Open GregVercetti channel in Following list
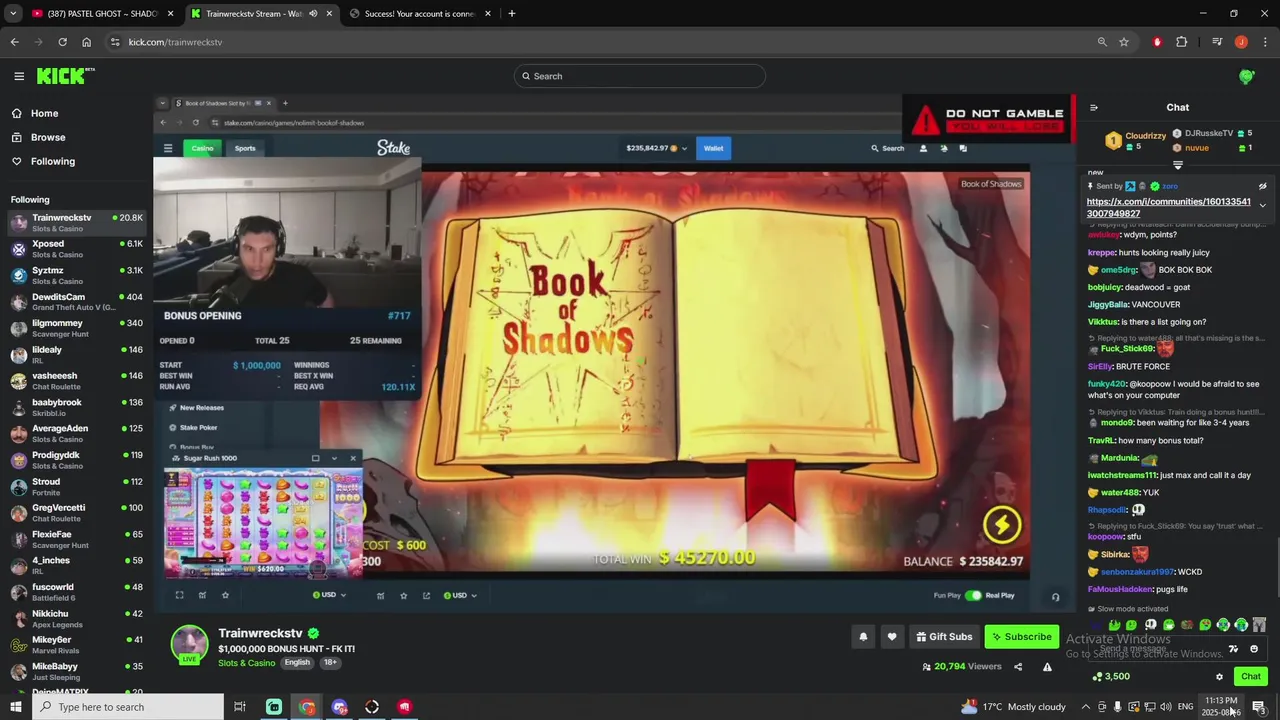The image size is (1280, 720). (x=76, y=513)
